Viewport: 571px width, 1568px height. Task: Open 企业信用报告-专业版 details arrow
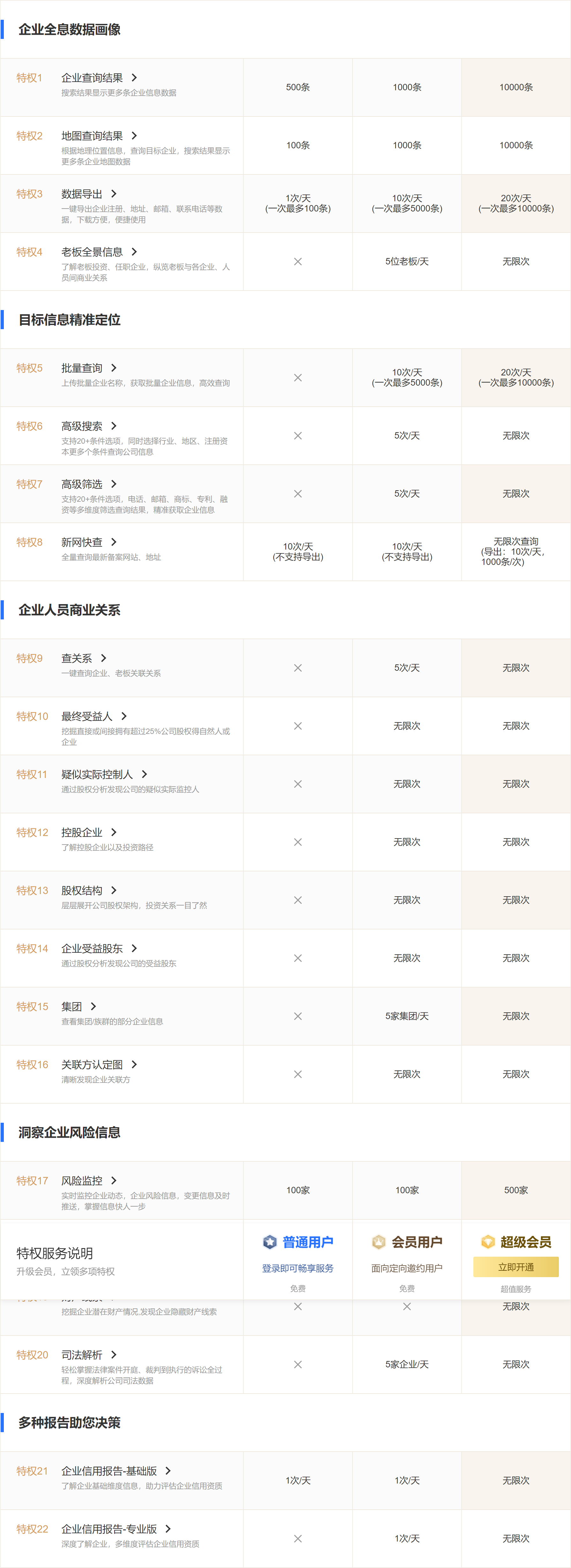[x=168, y=1529]
